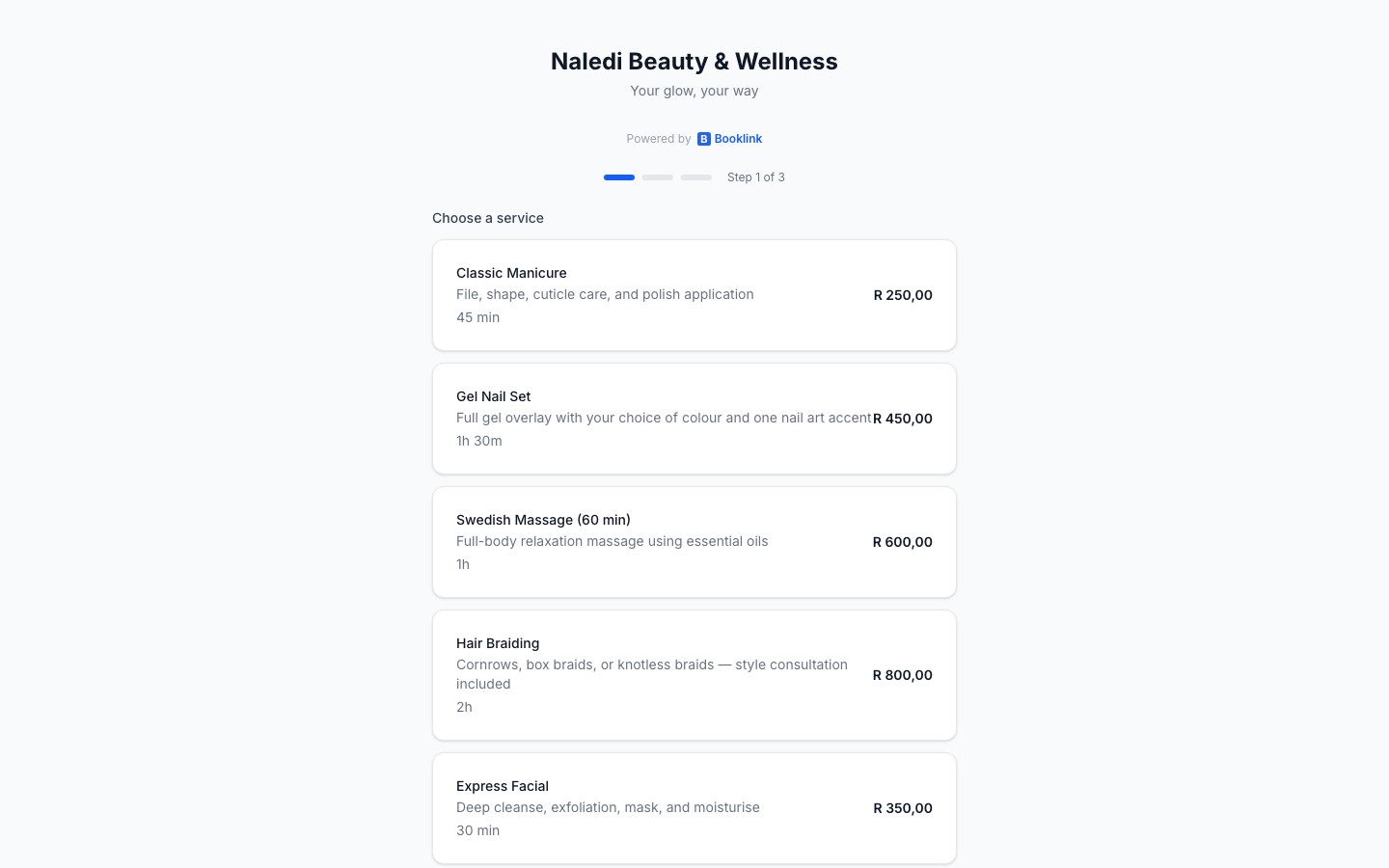Image resolution: width=1389 pixels, height=868 pixels.
Task: Click the R 450,00 price on Gel Nail Set
Action: (x=903, y=418)
